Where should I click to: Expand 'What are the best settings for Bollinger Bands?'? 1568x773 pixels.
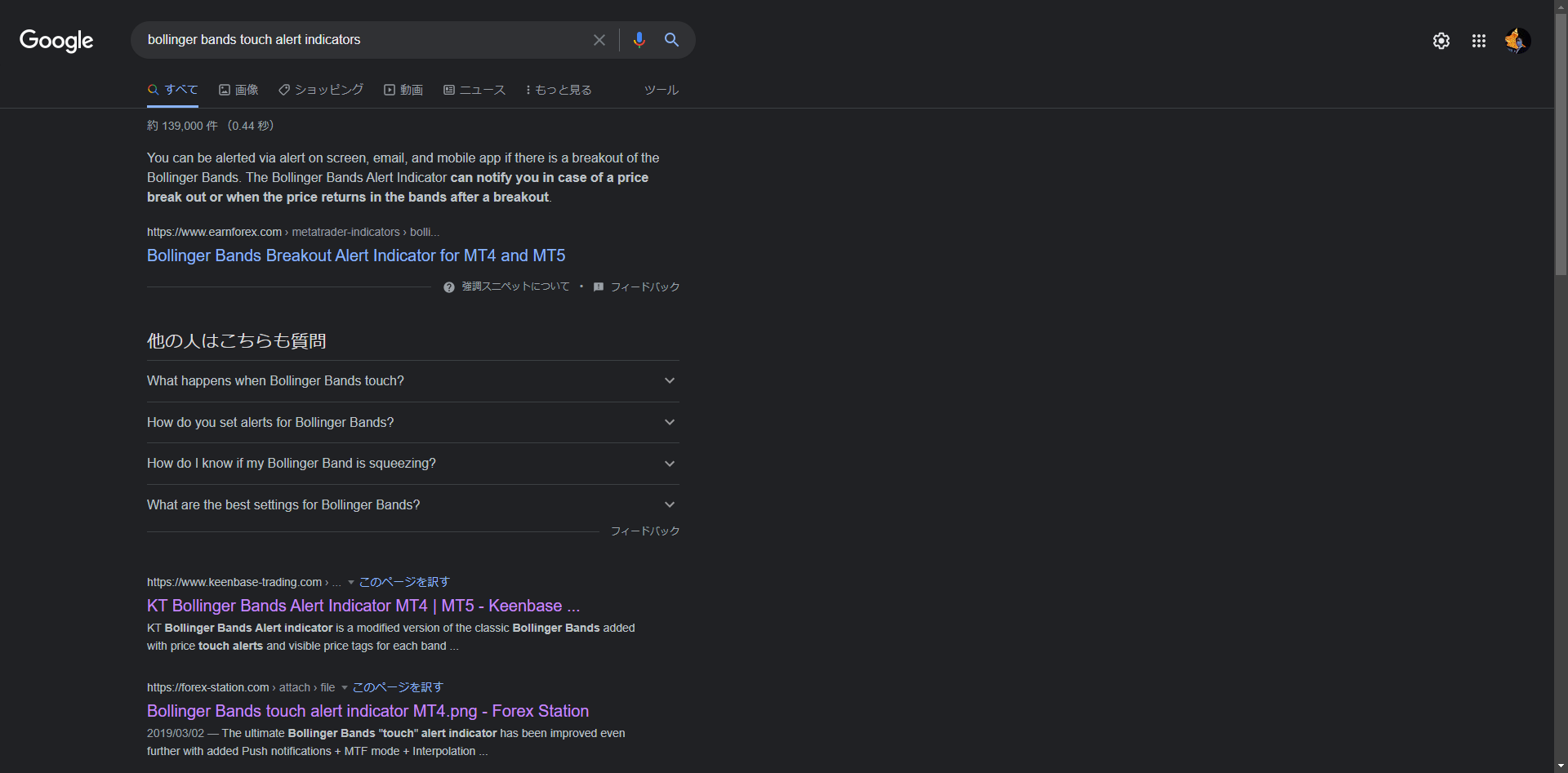pos(413,505)
